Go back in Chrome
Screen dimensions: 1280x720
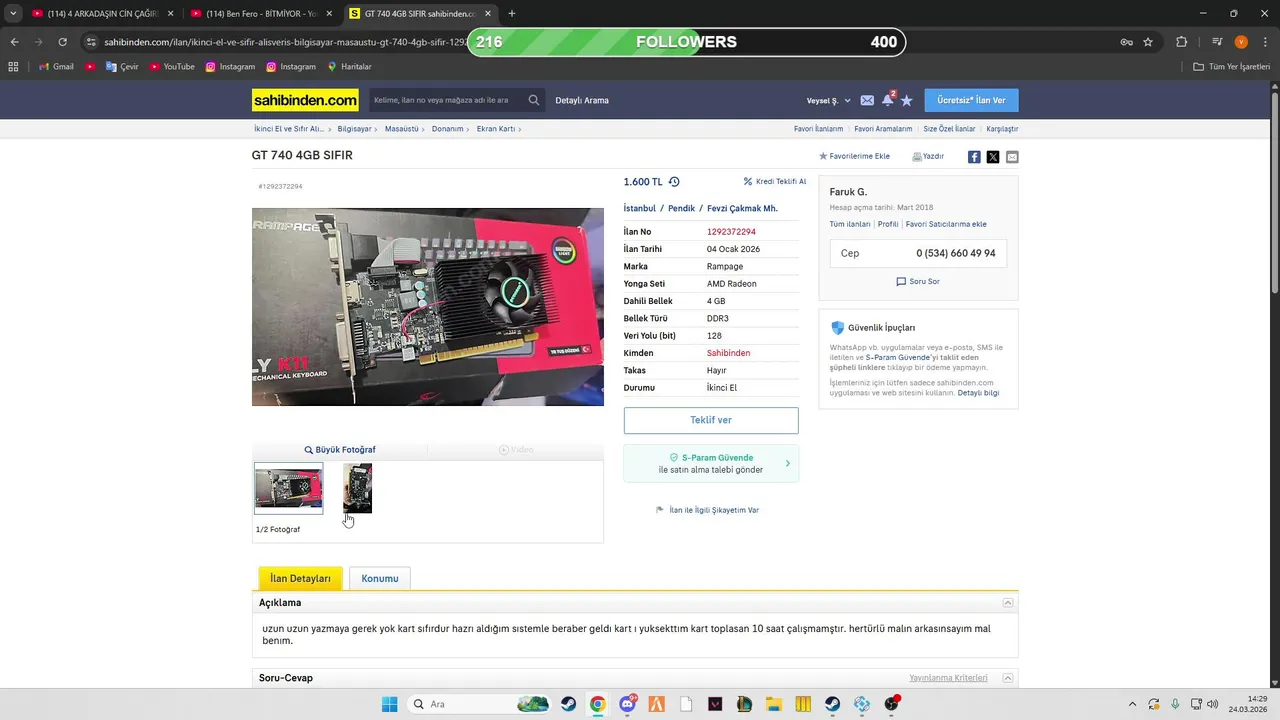click(14, 42)
